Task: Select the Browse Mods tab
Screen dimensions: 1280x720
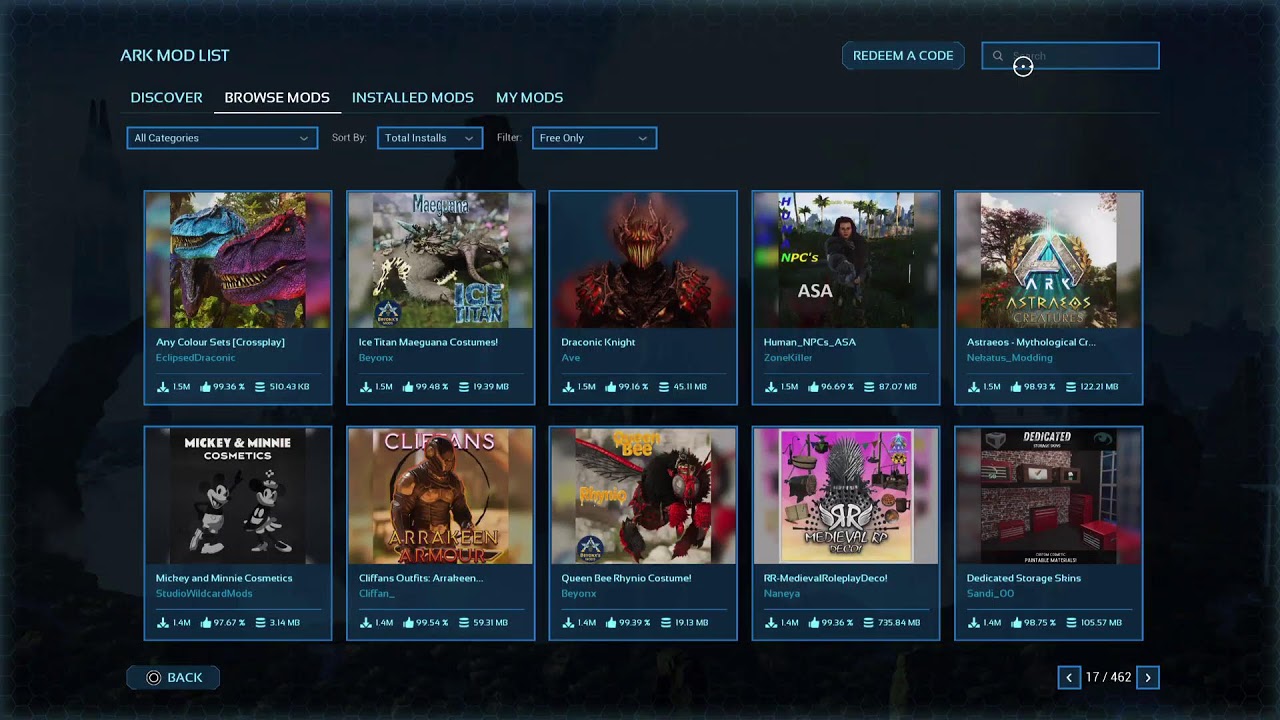Action: point(277,97)
